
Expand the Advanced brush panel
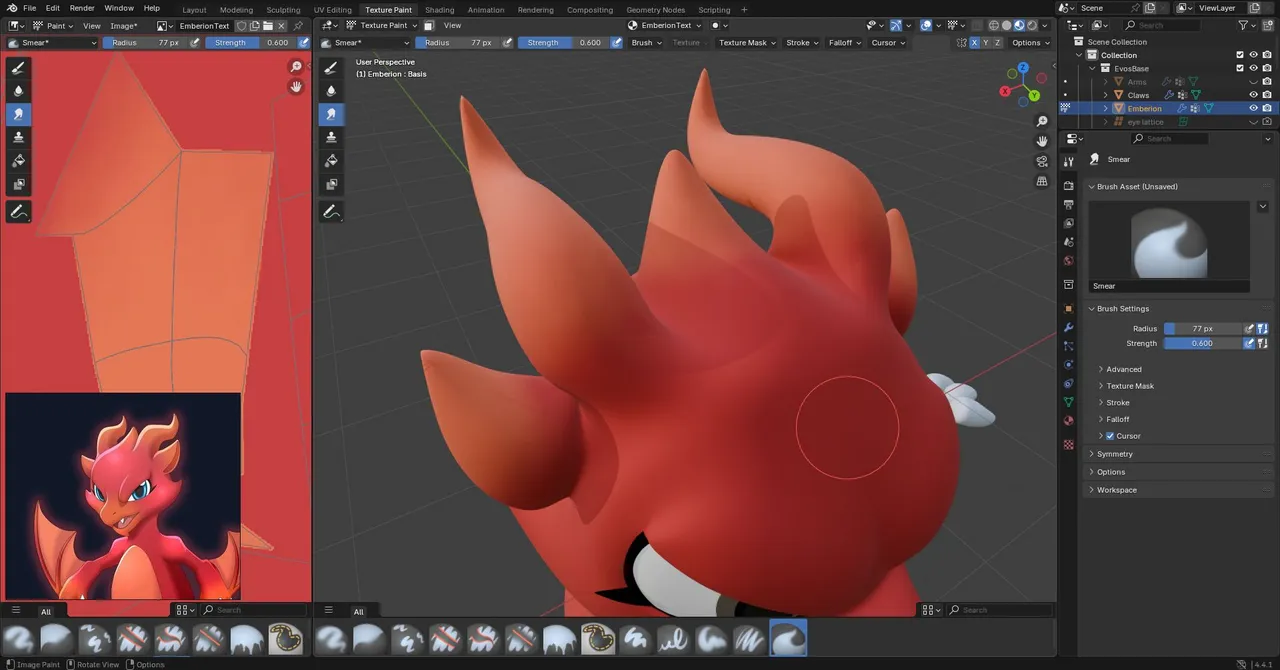pyautogui.click(x=1124, y=369)
